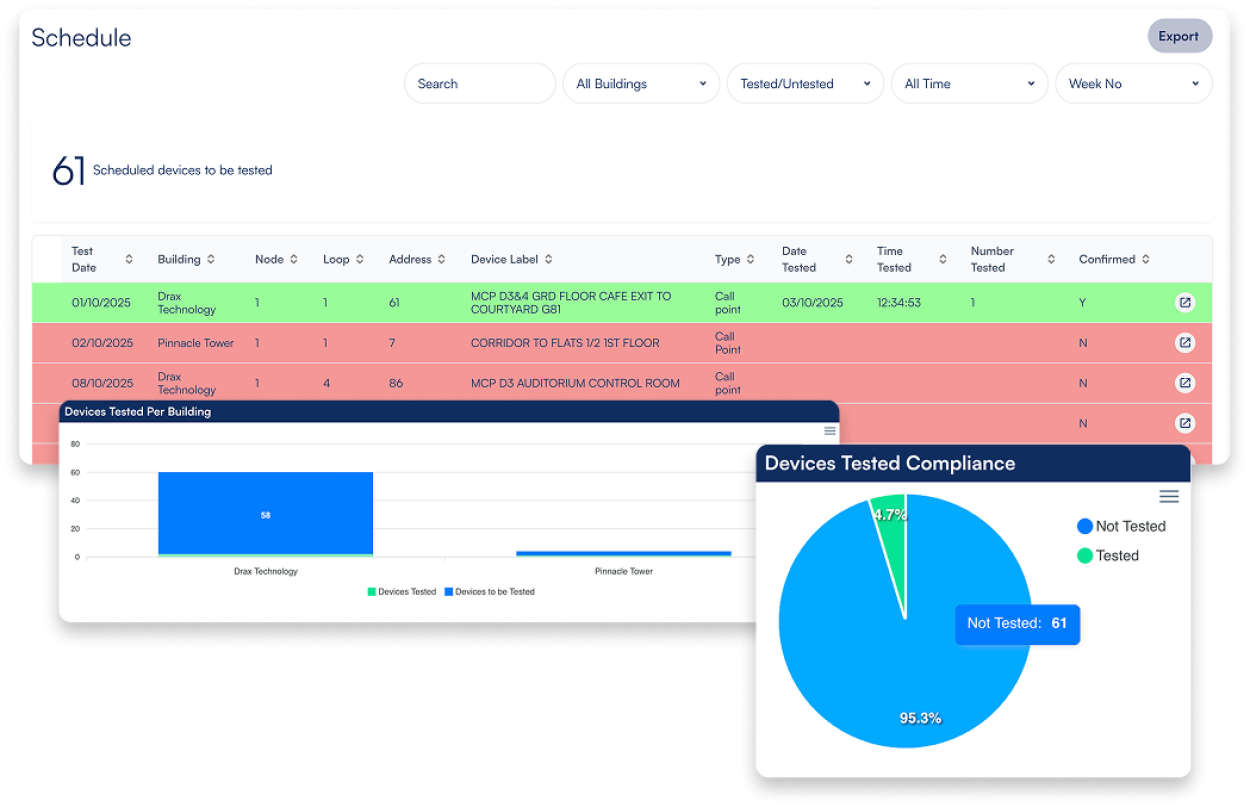Screen dimensions: 1250x807
Task: Open the All Time dropdown
Action: pyautogui.click(x=969, y=84)
